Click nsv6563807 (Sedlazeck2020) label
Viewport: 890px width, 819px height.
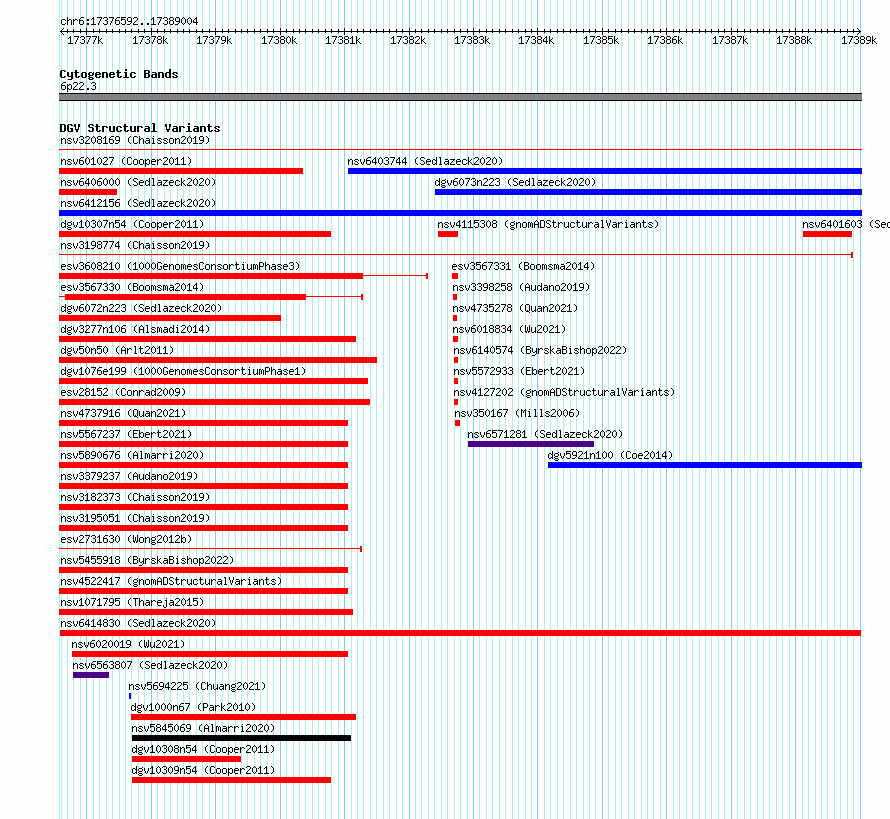pos(150,665)
